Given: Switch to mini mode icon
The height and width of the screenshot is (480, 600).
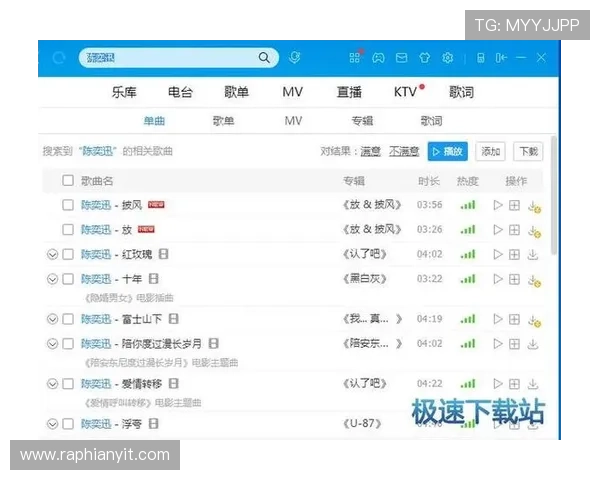Looking at the screenshot, I should coord(501,58).
